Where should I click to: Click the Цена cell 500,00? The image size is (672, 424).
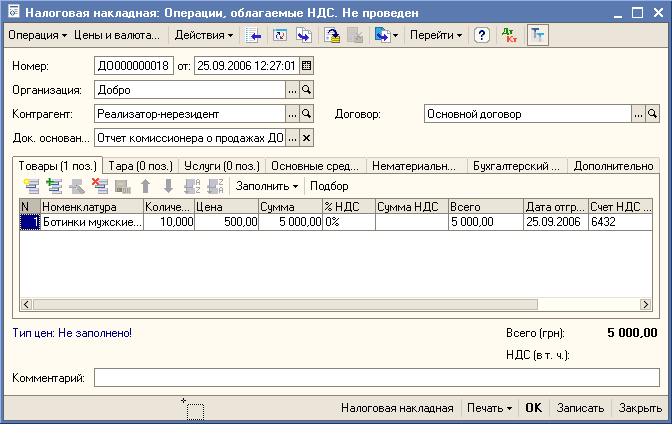coord(226,222)
